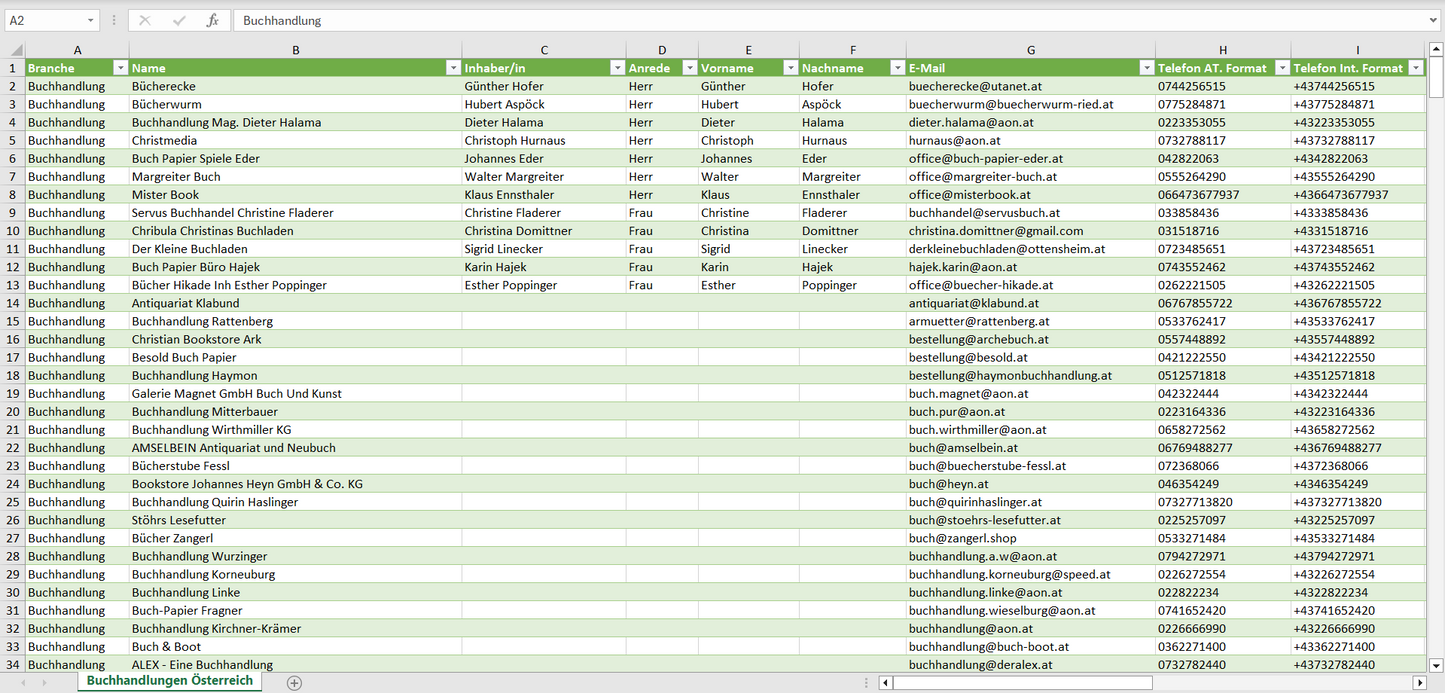
Task: Open the Anrede column filter dropdown
Action: click(x=689, y=68)
